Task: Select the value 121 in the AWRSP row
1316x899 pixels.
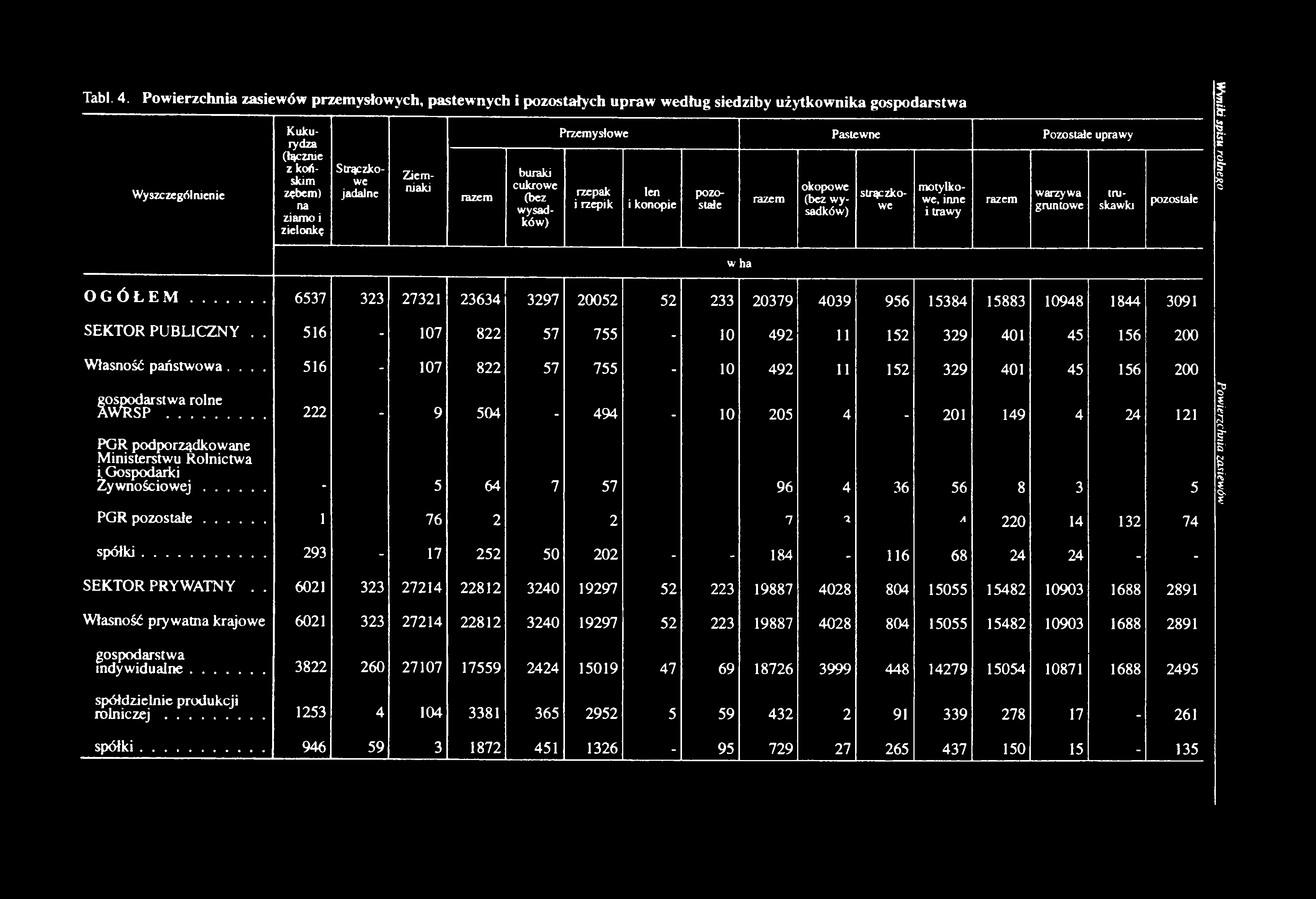Action: pos(1187,415)
